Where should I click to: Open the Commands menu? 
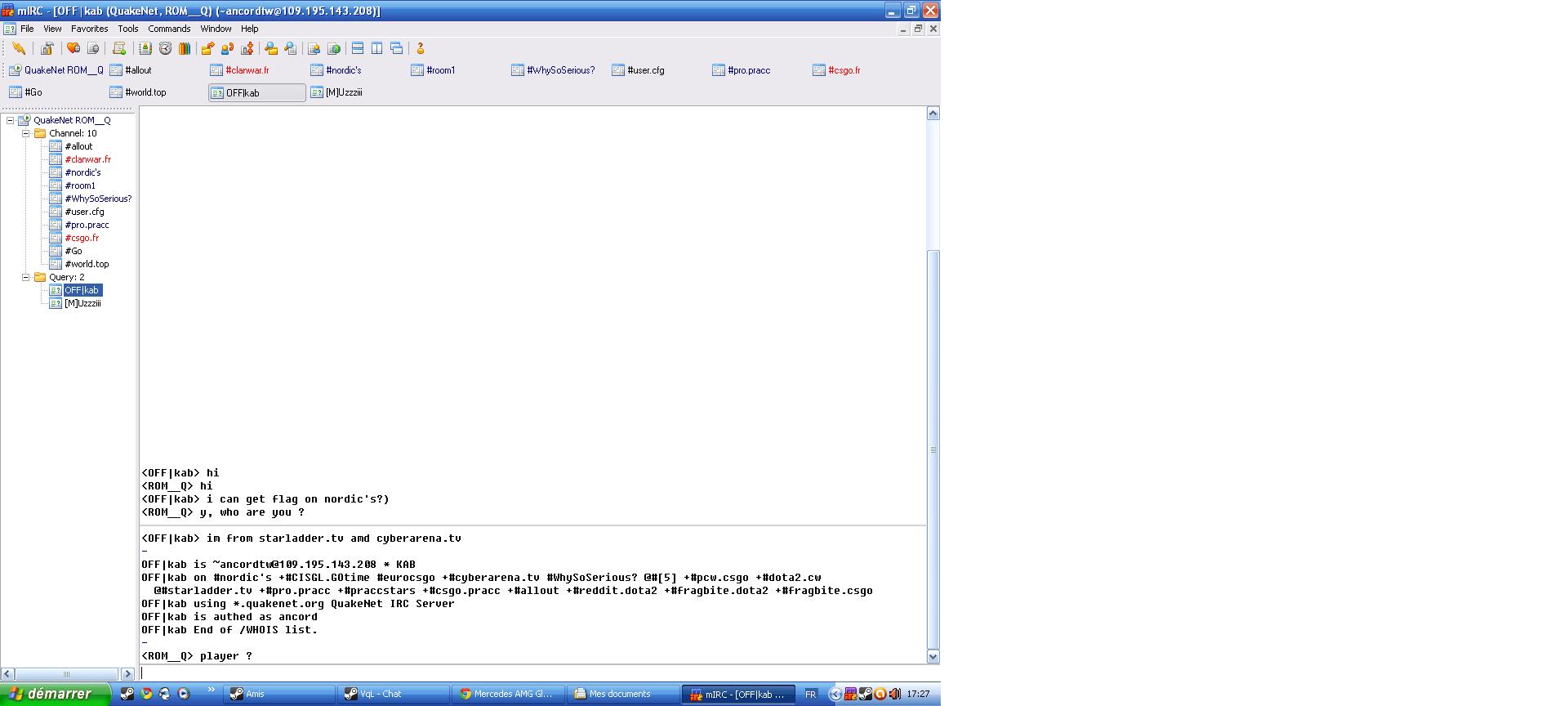169,29
